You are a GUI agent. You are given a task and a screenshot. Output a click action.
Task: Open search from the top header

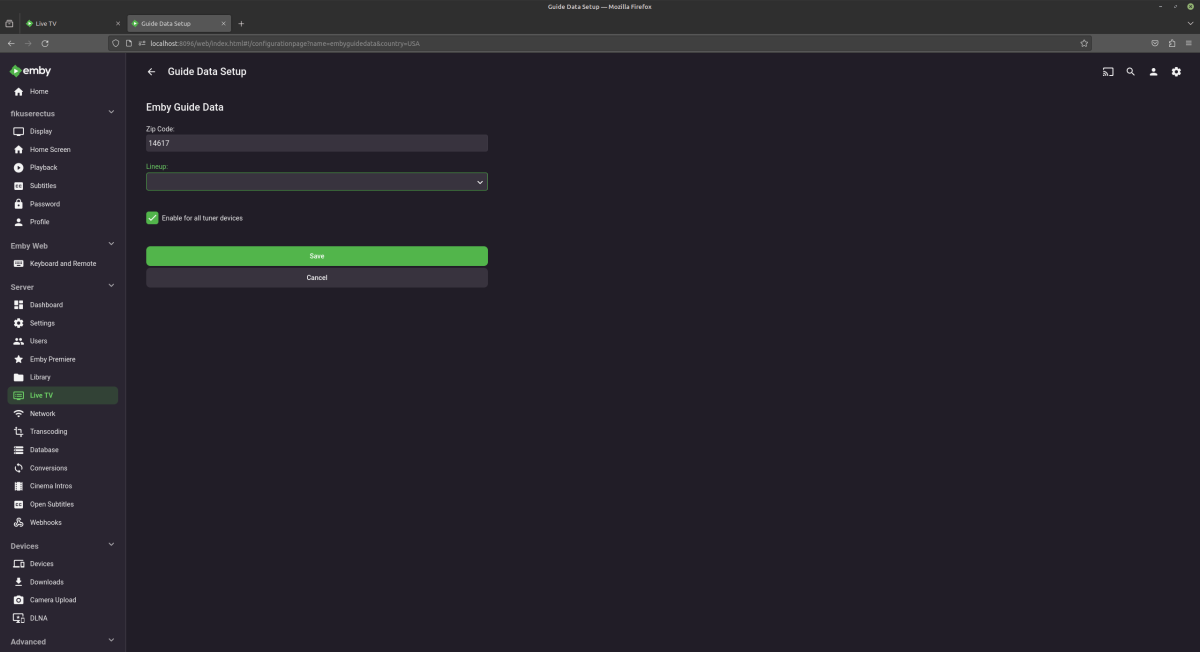pyautogui.click(x=1130, y=71)
